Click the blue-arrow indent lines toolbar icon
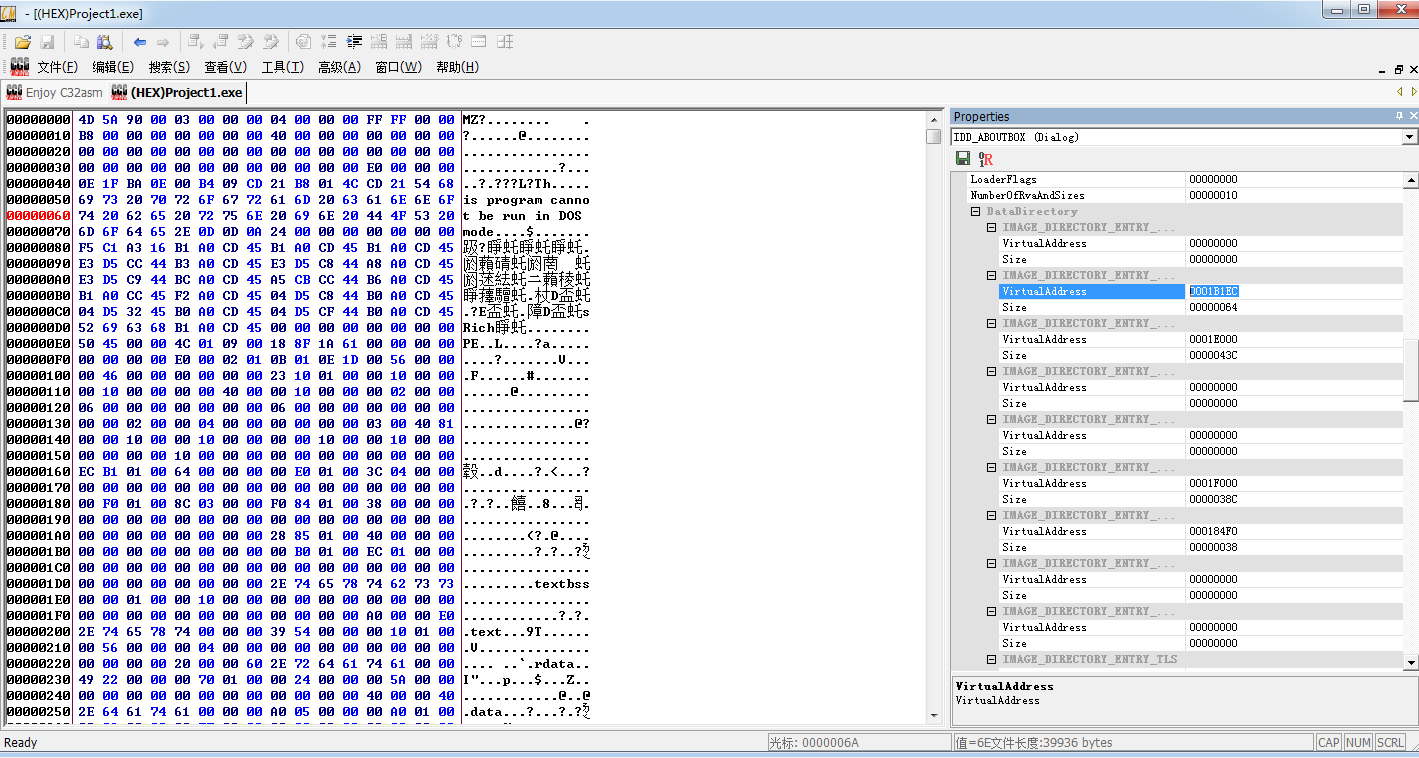Viewport: 1419px width, 758px height. point(354,42)
